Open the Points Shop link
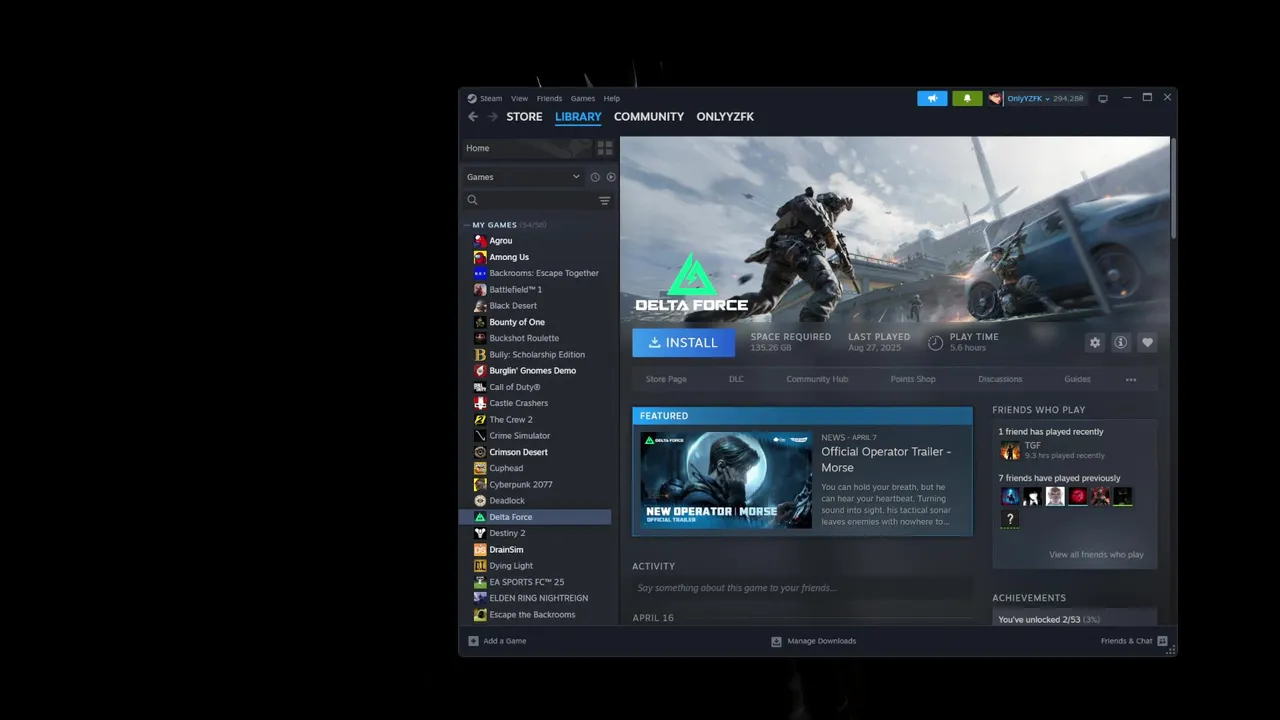 [913, 380]
